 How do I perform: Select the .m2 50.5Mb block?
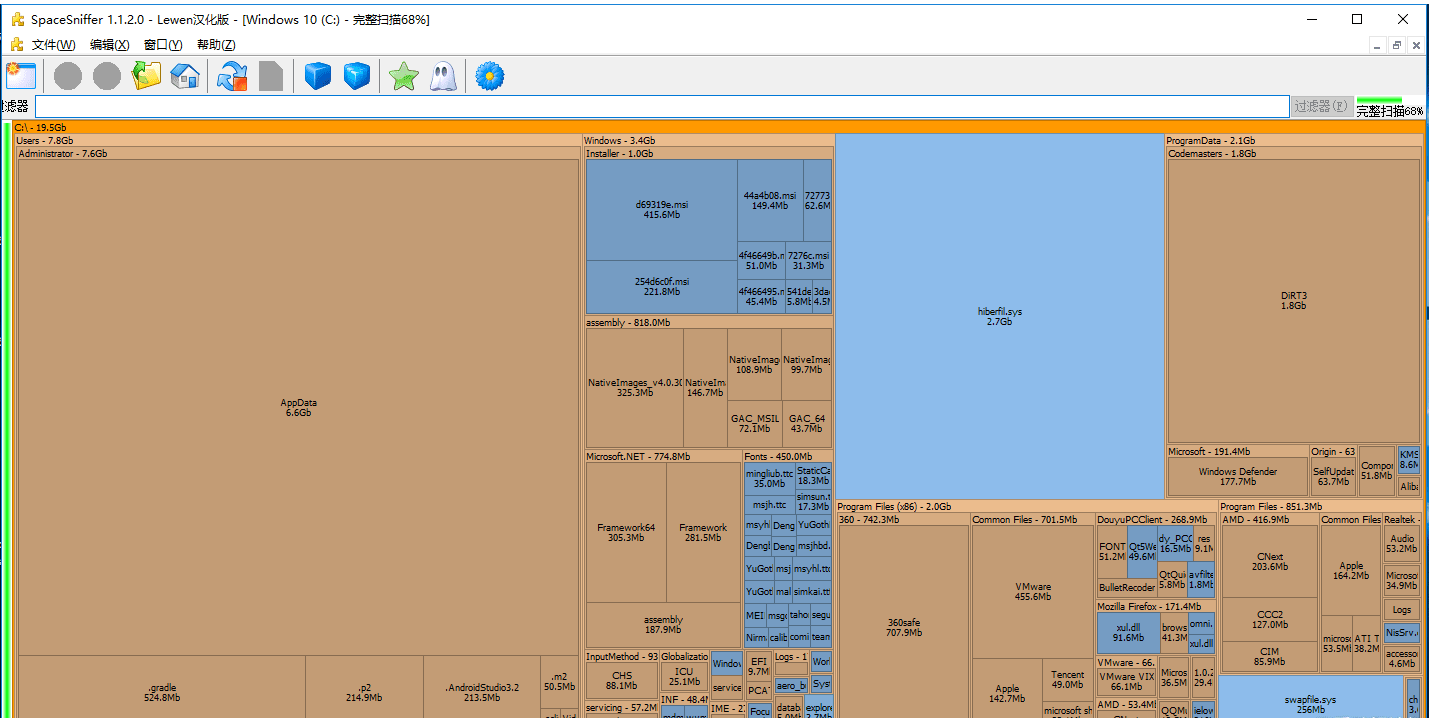(x=560, y=681)
